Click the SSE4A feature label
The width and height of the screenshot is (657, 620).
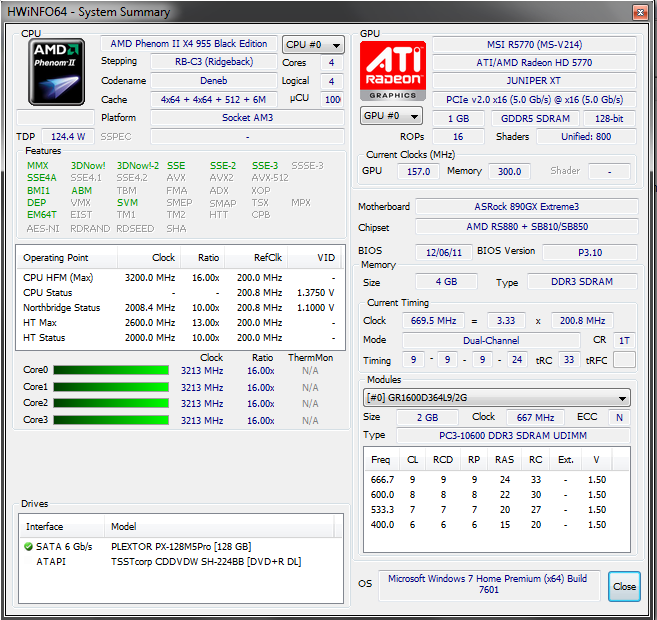(x=41, y=178)
